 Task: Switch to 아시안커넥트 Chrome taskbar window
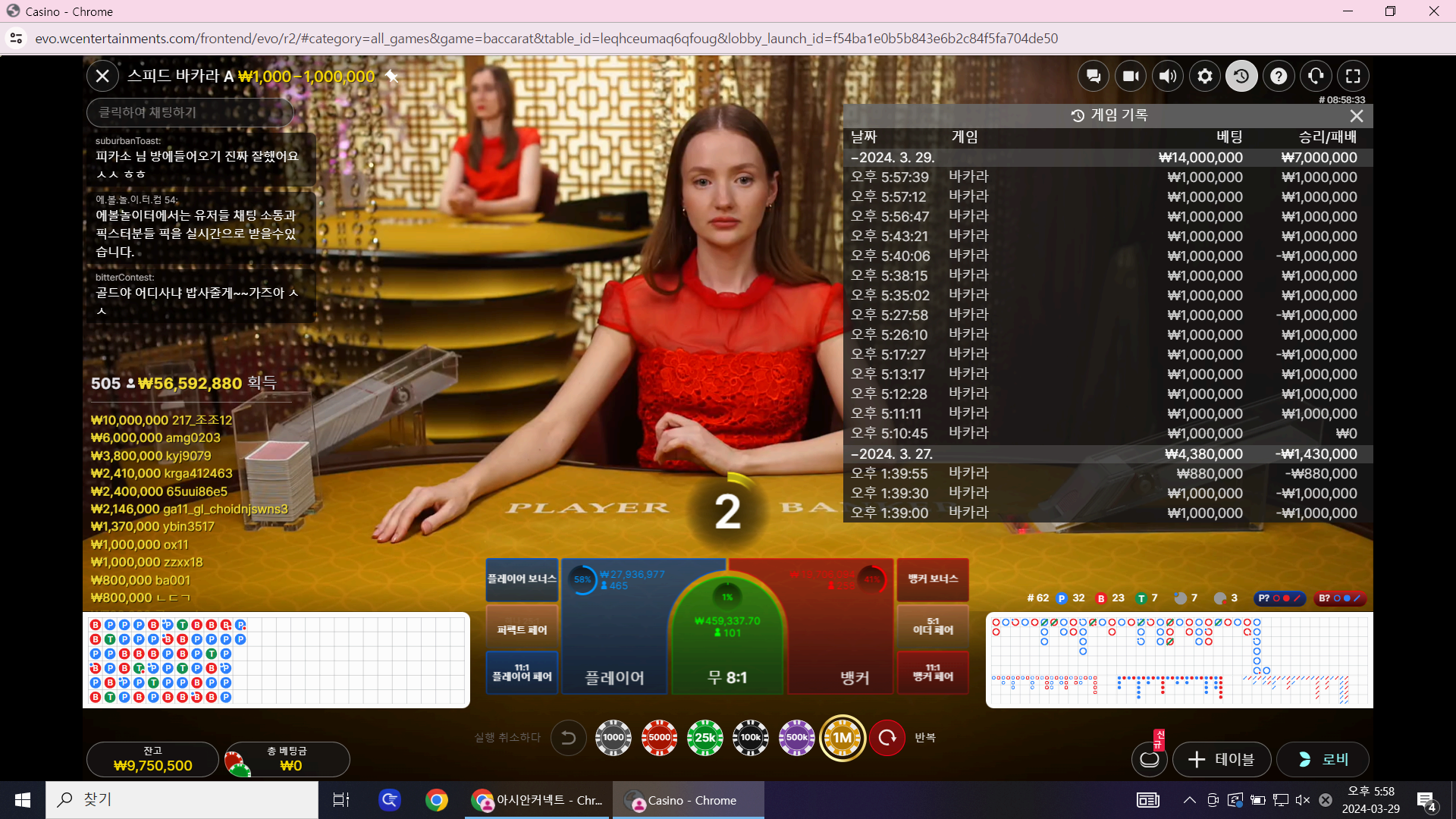538,800
